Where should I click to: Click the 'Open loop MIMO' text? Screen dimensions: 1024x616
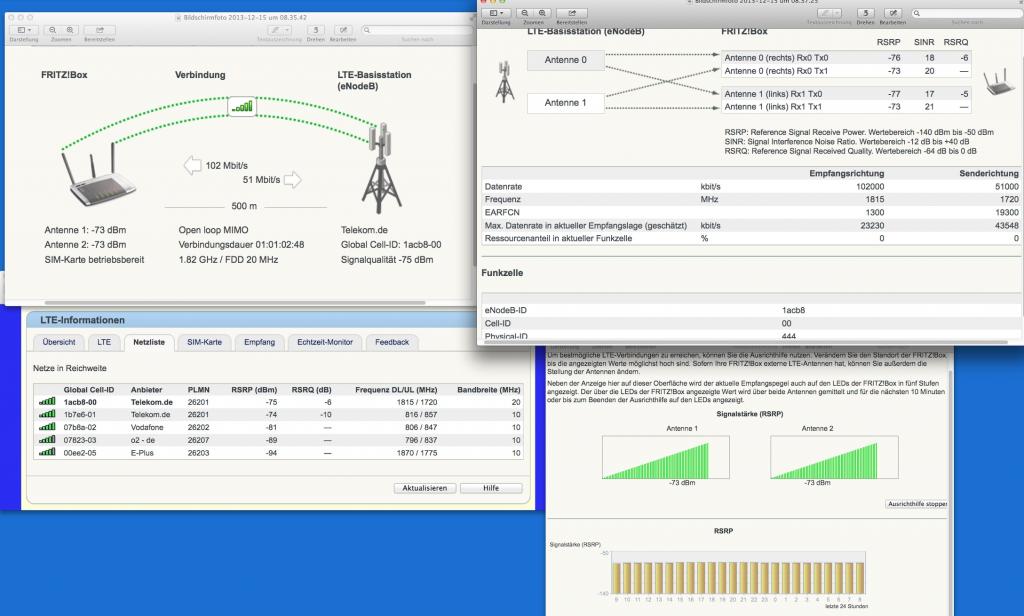click(214, 230)
